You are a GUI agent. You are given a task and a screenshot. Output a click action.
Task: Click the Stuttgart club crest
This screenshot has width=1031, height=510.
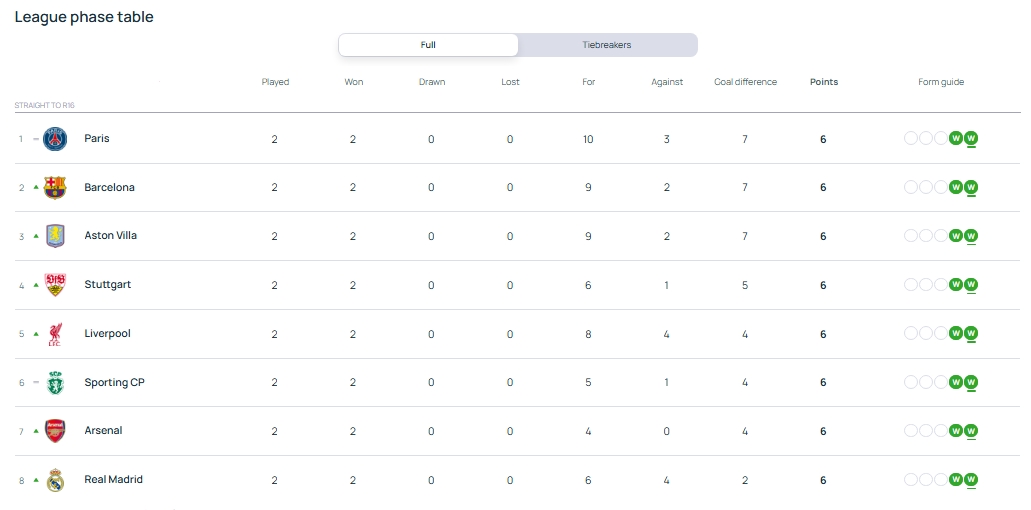55,285
